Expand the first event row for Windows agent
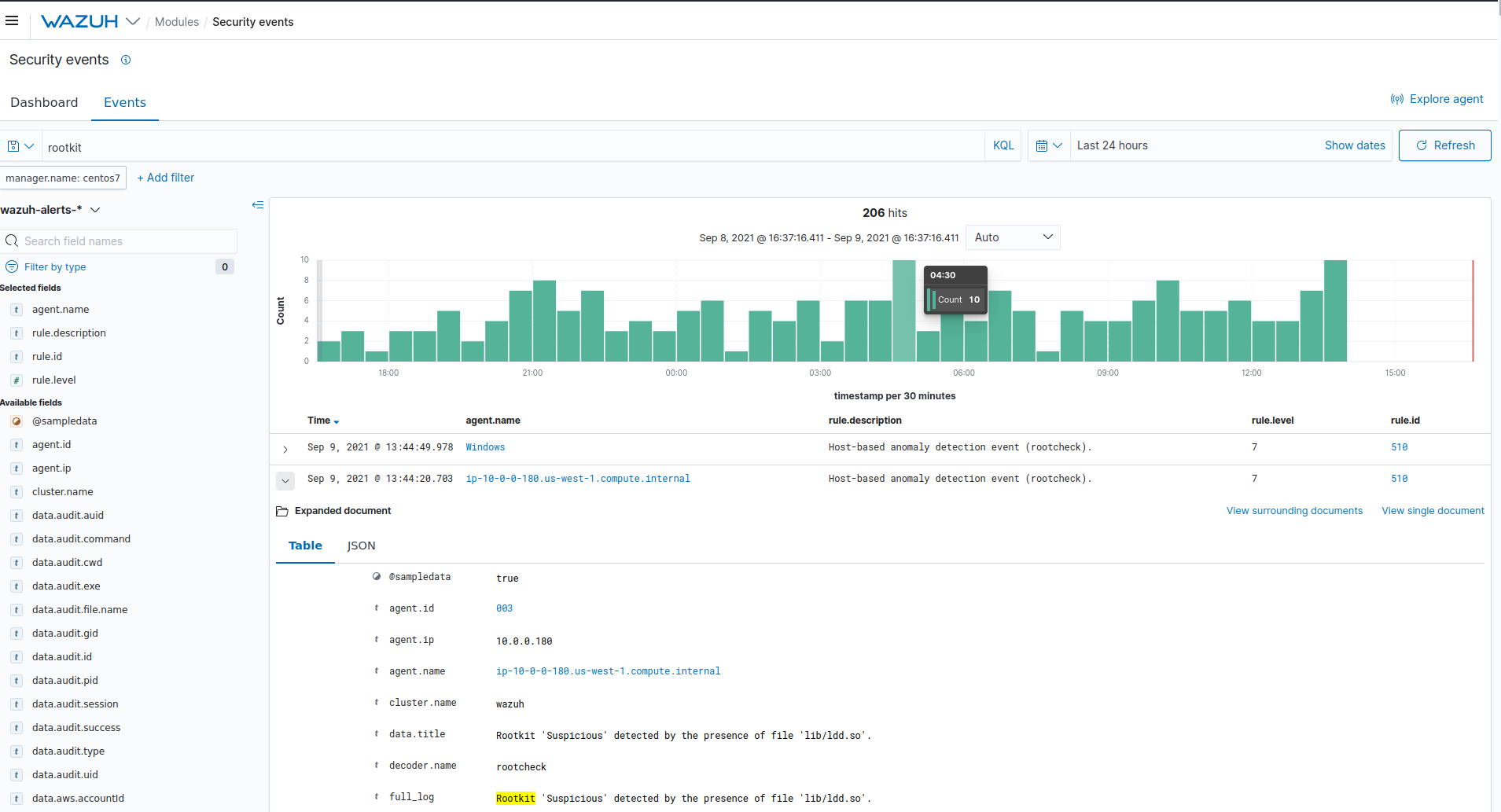 pos(285,449)
